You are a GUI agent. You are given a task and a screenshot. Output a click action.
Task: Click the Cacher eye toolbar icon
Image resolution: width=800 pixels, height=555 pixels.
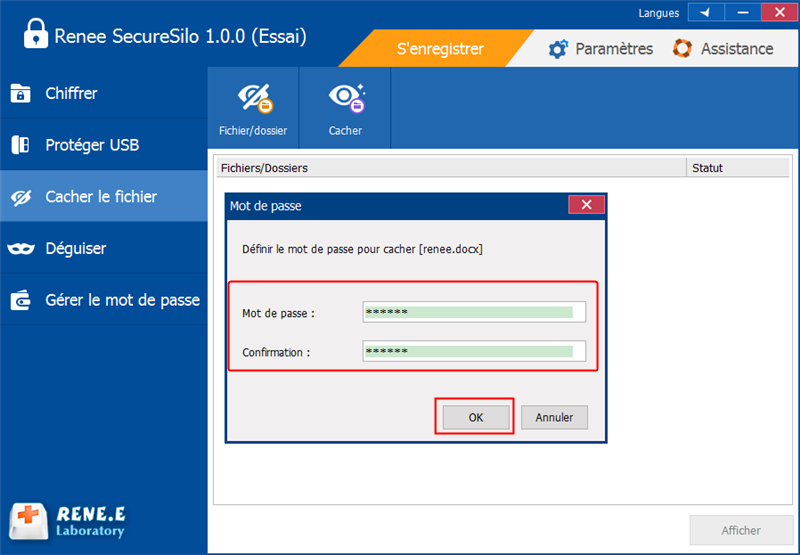pyautogui.click(x=346, y=98)
